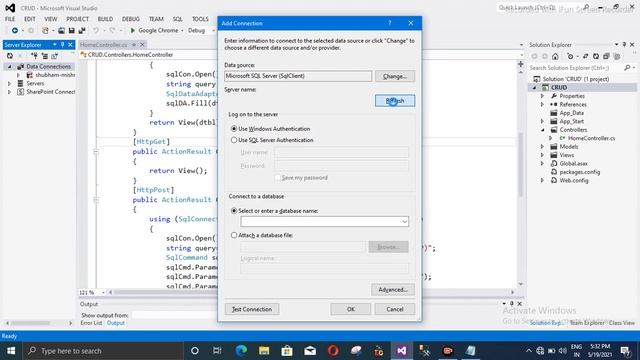This screenshot has height=360, width=640.
Task: Click the code editor vertical scrollbar
Action: pos(520,163)
